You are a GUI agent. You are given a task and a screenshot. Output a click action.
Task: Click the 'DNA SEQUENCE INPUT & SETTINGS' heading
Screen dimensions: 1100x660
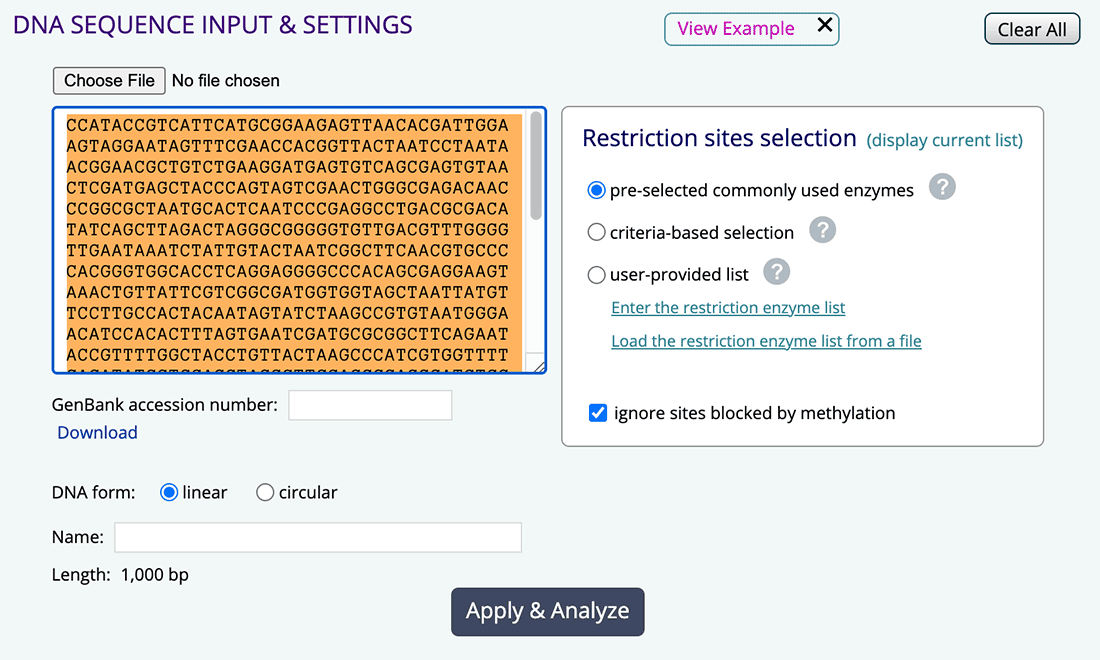[213, 25]
